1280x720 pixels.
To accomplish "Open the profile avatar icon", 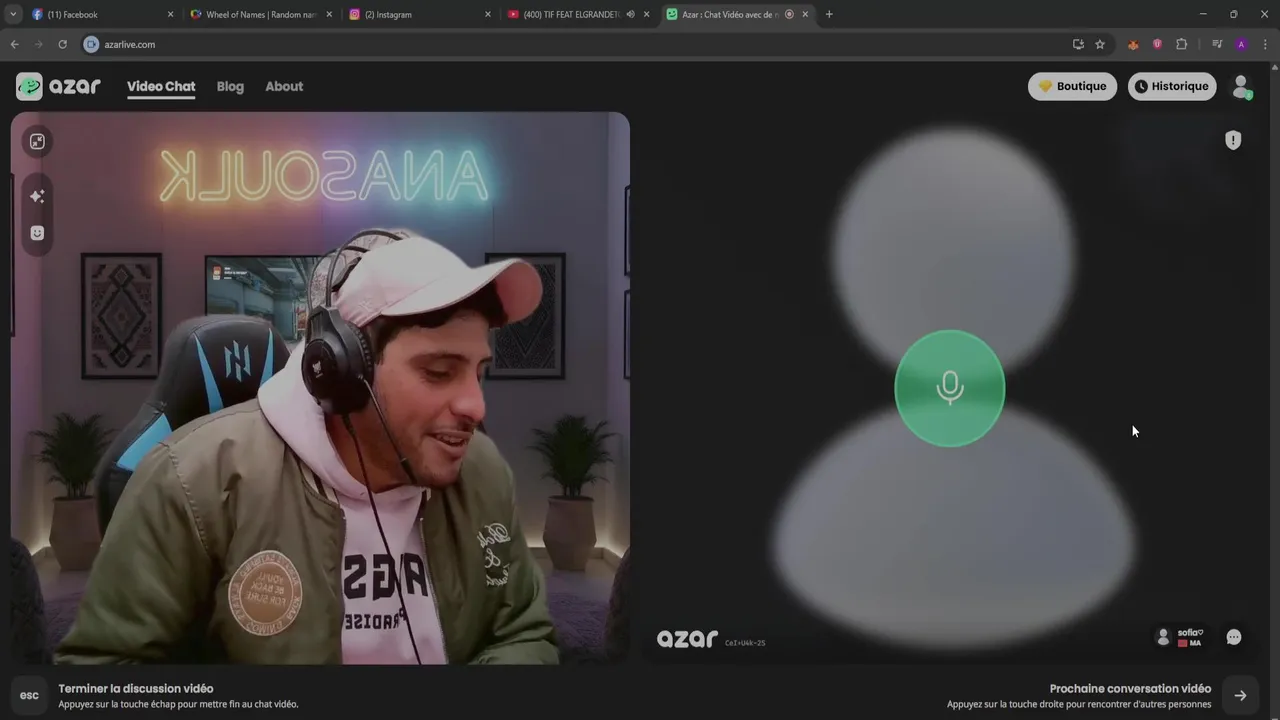I will pyautogui.click(x=1241, y=87).
